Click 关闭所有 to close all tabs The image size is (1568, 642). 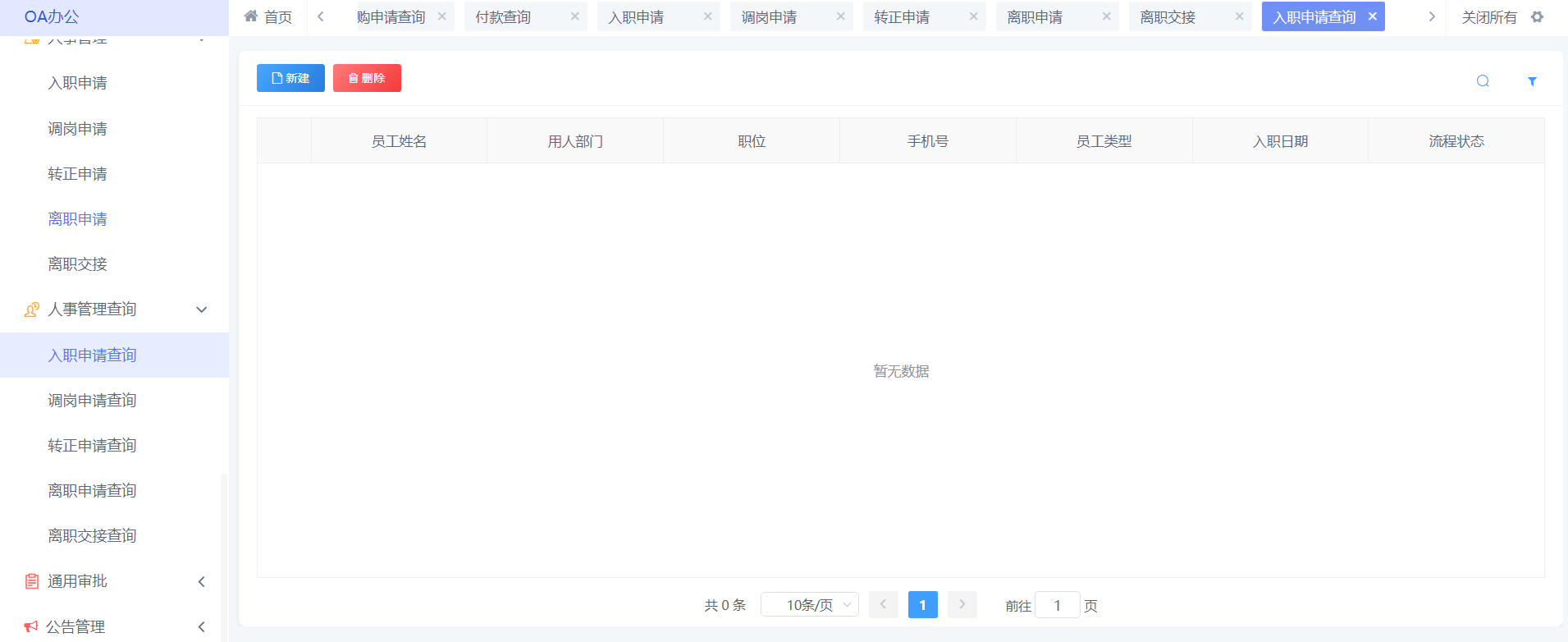pos(1488,17)
